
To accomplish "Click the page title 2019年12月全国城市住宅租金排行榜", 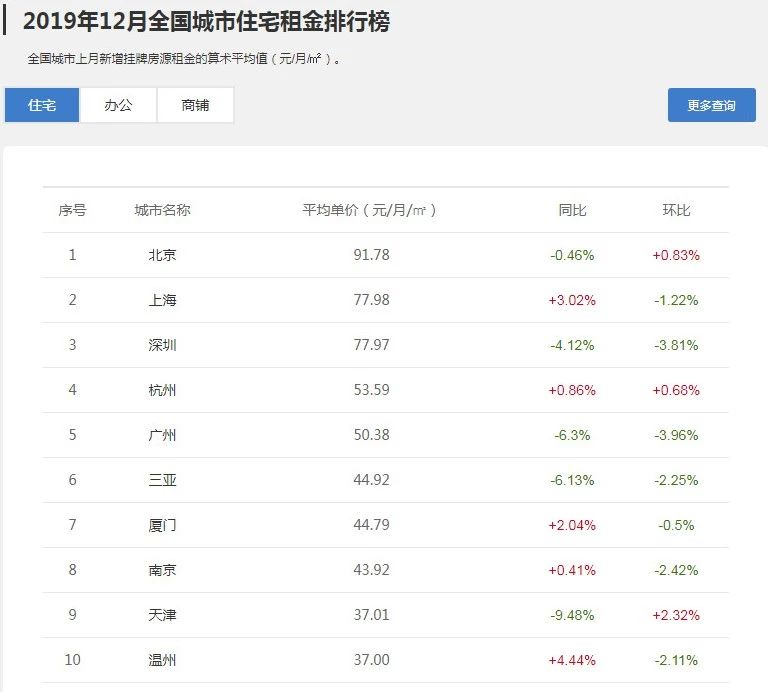I will 206,22.
